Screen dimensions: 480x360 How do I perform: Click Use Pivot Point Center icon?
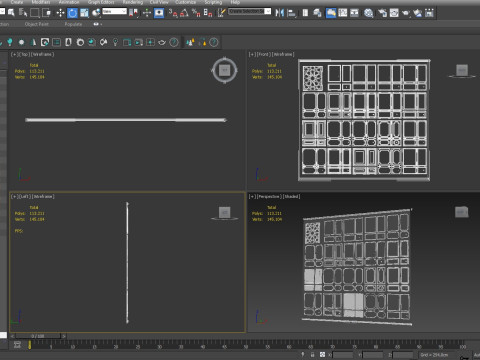(x=134, y=13)
